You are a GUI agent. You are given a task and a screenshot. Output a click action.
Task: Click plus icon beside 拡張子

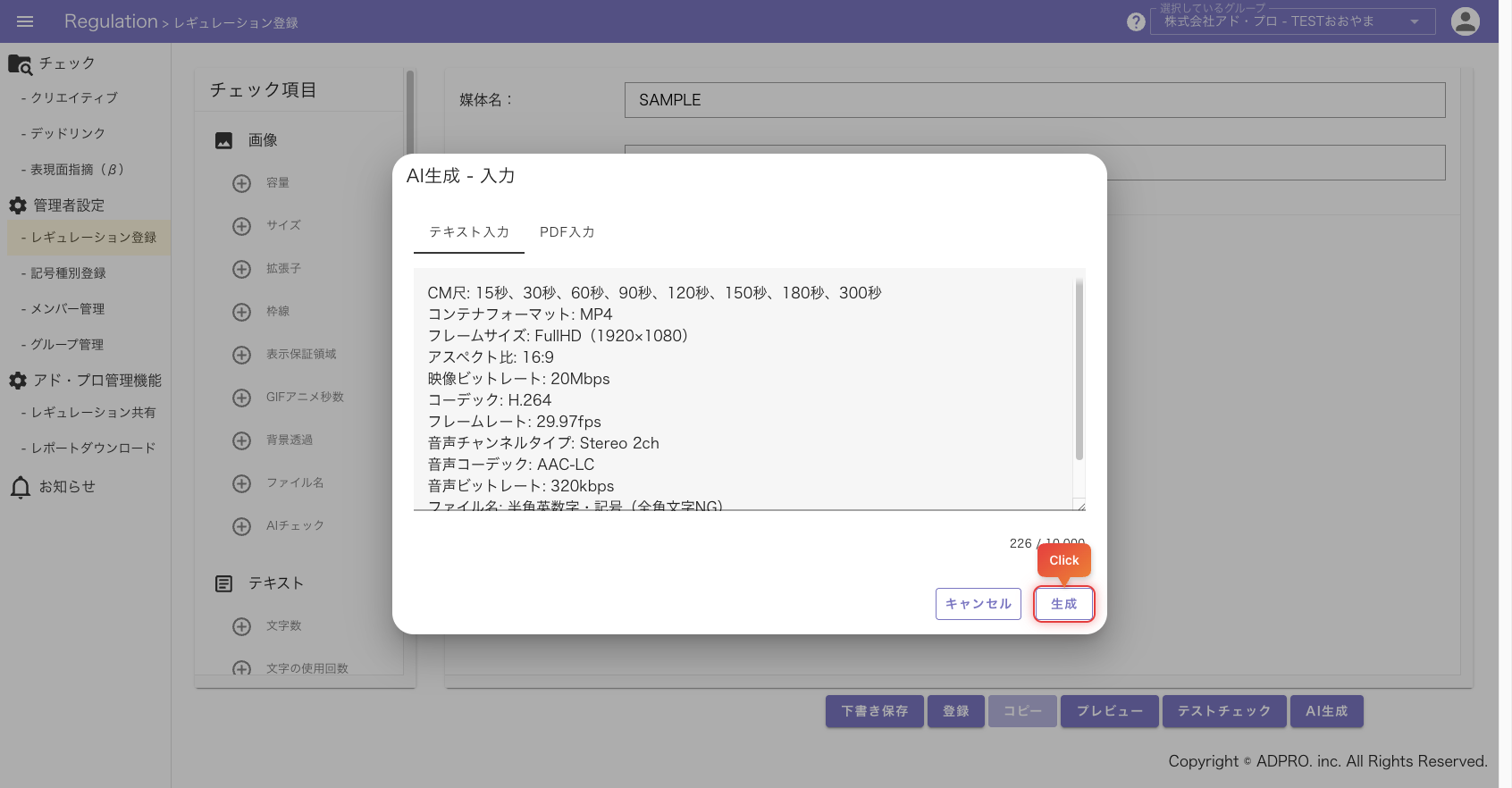coord(241,269)
